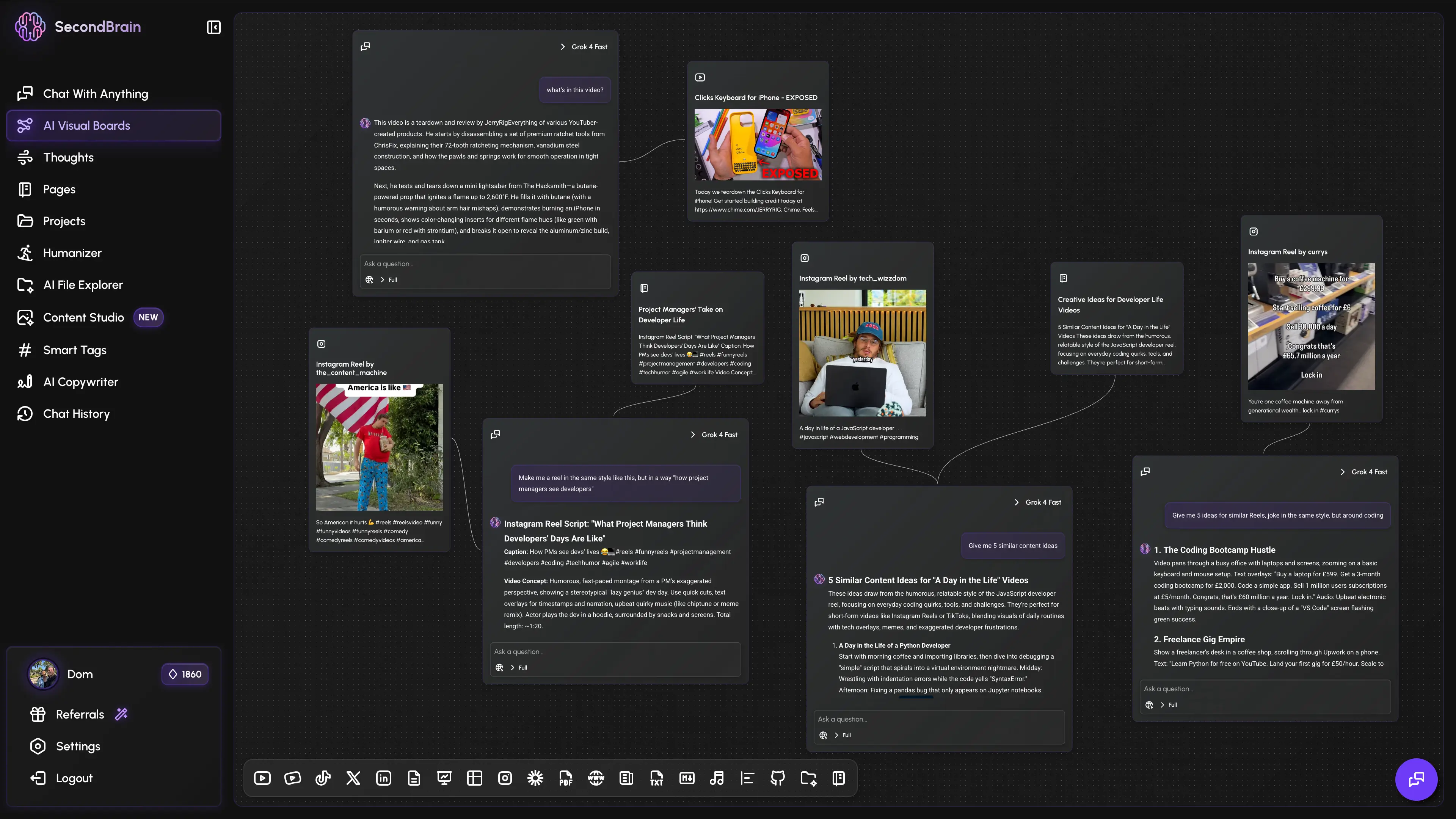Click the Ask a question input field

pyautogui.click(x=485, y=264)
